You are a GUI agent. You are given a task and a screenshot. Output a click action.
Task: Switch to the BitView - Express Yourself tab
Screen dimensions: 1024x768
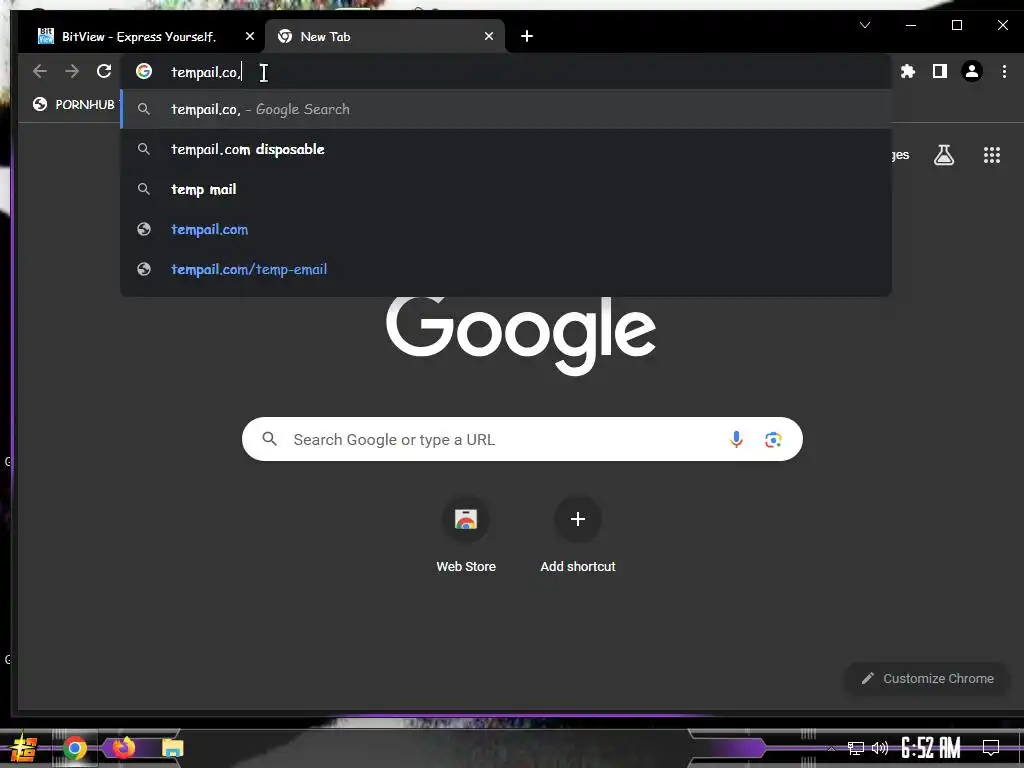tap(141, 37)
